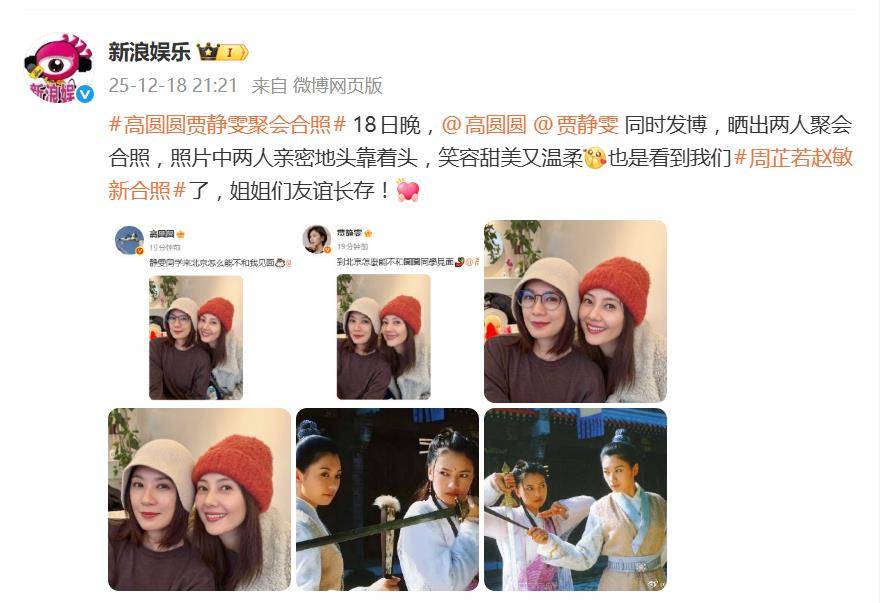Open thumbnail showing 贾静雯's post screenshot
880x603 pixels.
coord(387,311)
